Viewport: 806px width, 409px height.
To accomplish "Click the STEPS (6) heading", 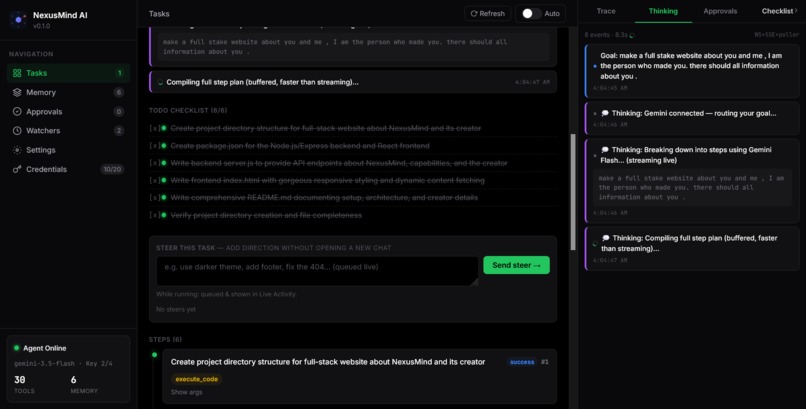I will coord(165,340).
